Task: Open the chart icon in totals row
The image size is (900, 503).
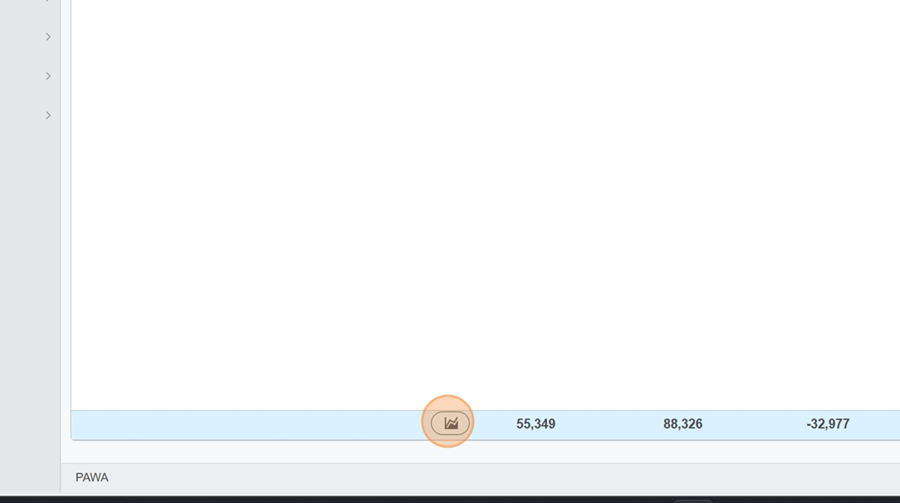Action: point(450,424)
